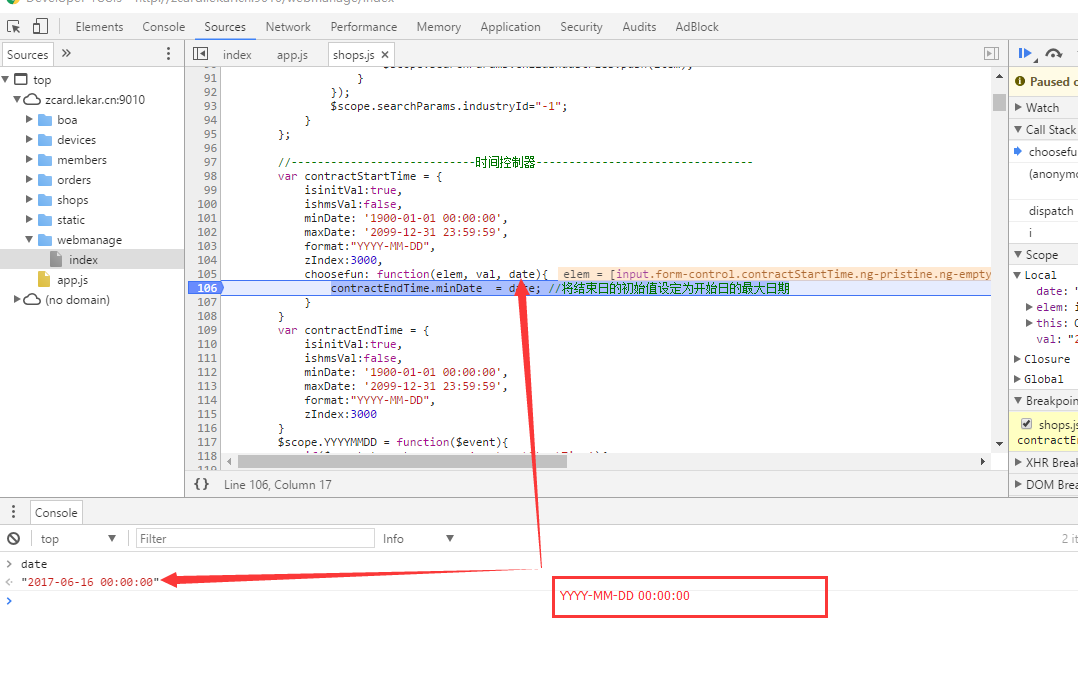Resume script execution
Screen dimensions: 1078x693
[x=1026, y=54]
